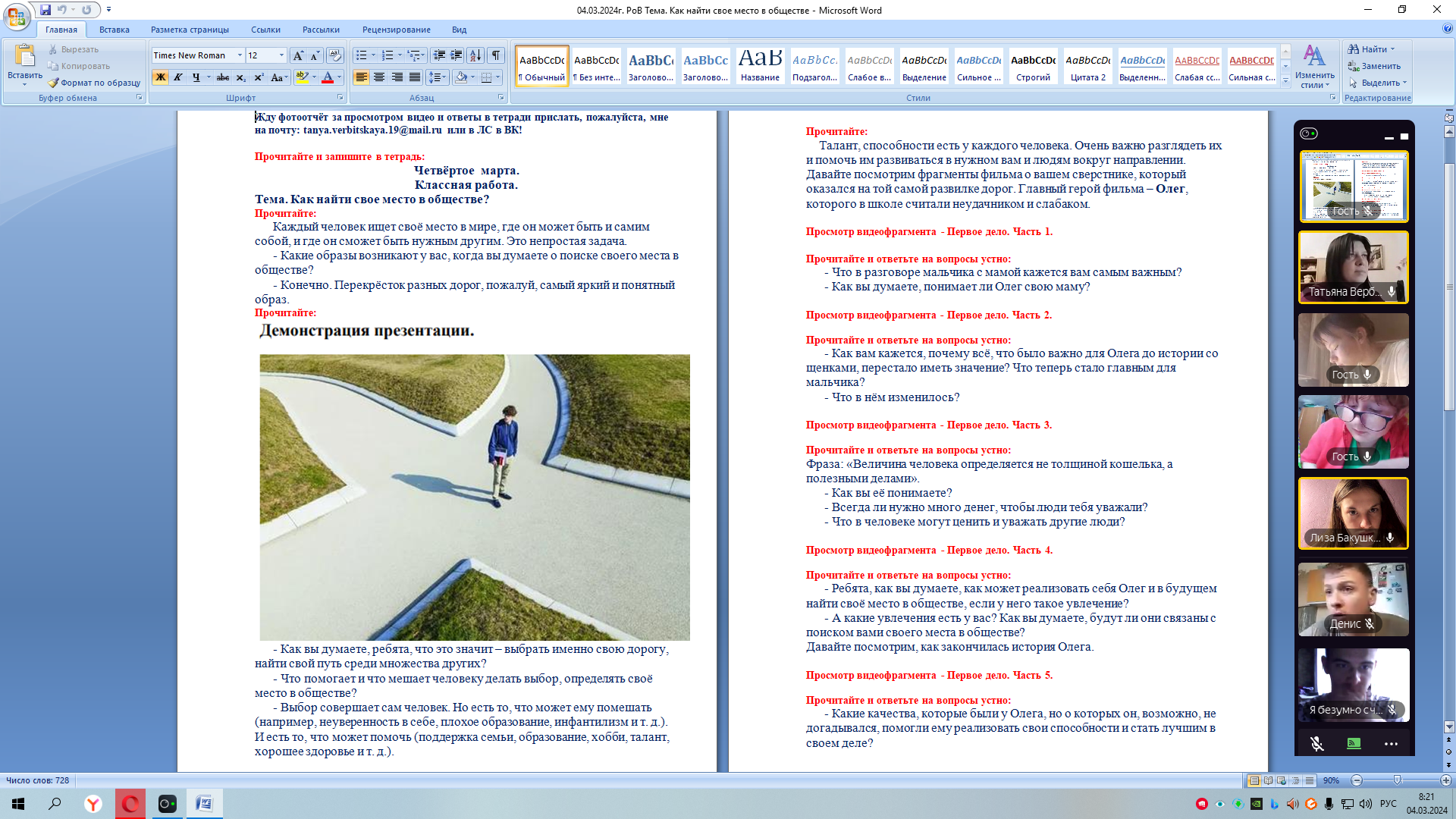Open the Вид ribbon tab
Image resolution: width=1456 pixels, height=819 pixels.
click(460, 30)
